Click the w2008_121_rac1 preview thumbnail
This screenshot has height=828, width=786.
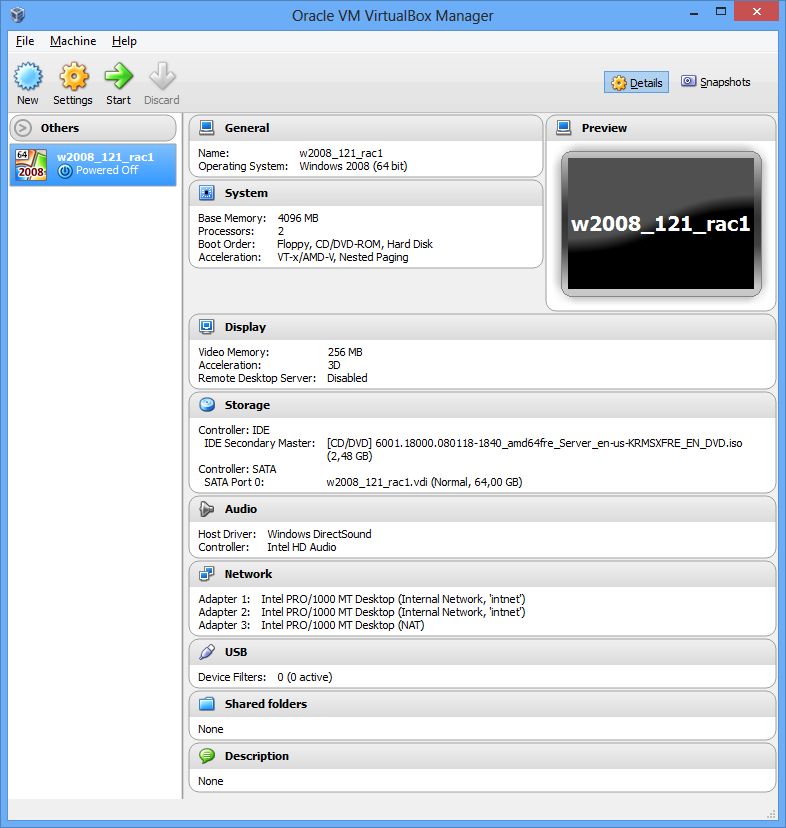tap(661, 224)
